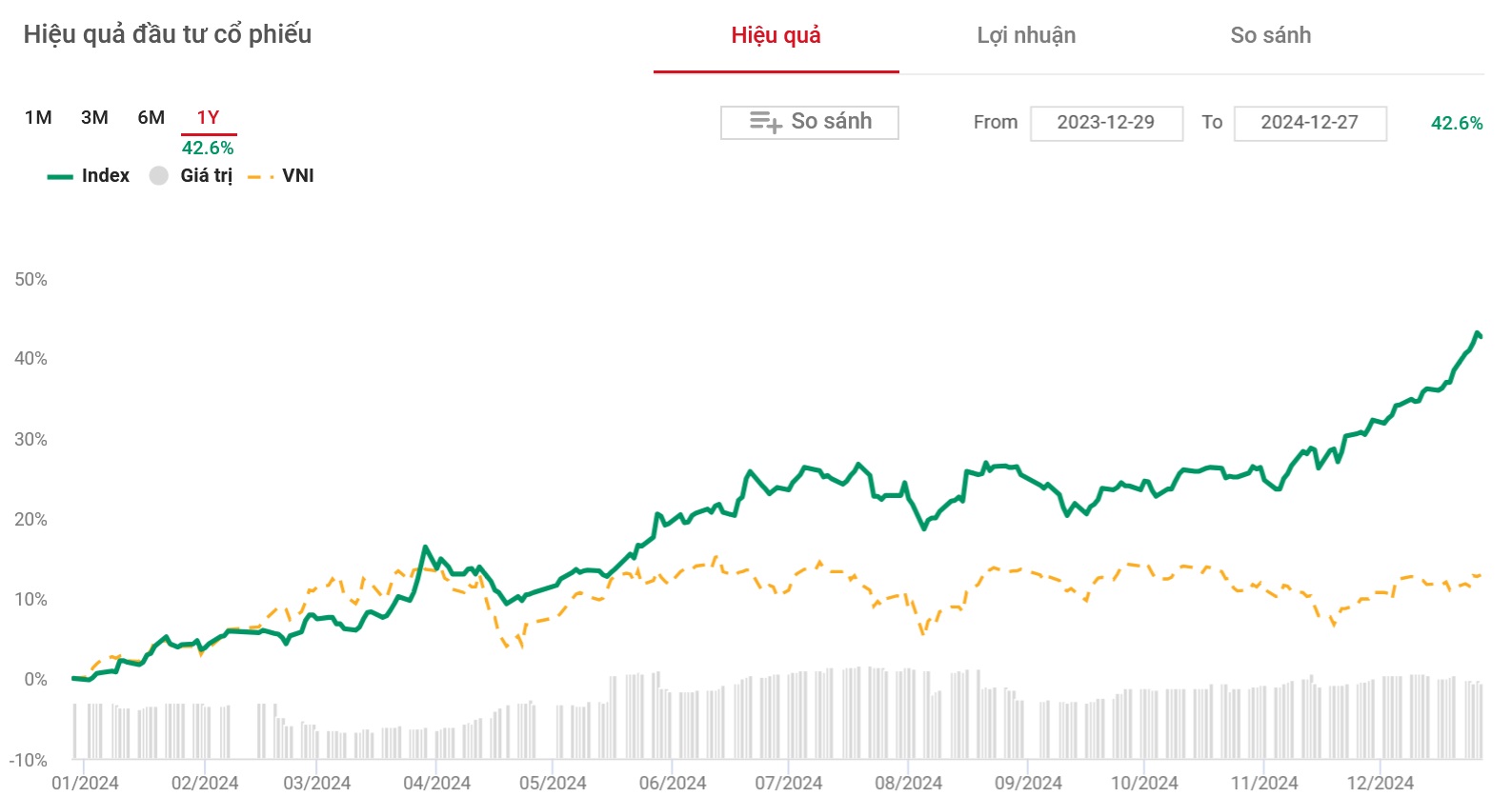Toggle the dashed orange VNI legend
Screen dimensions: 1512x796
click(260, 176)
